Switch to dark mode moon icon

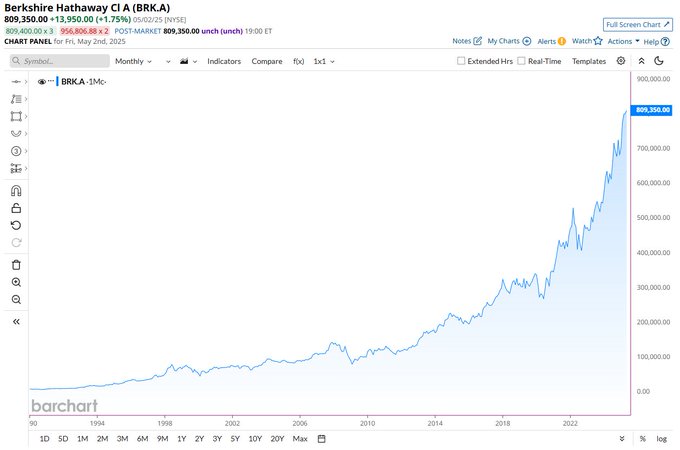(x=659, y=61)
